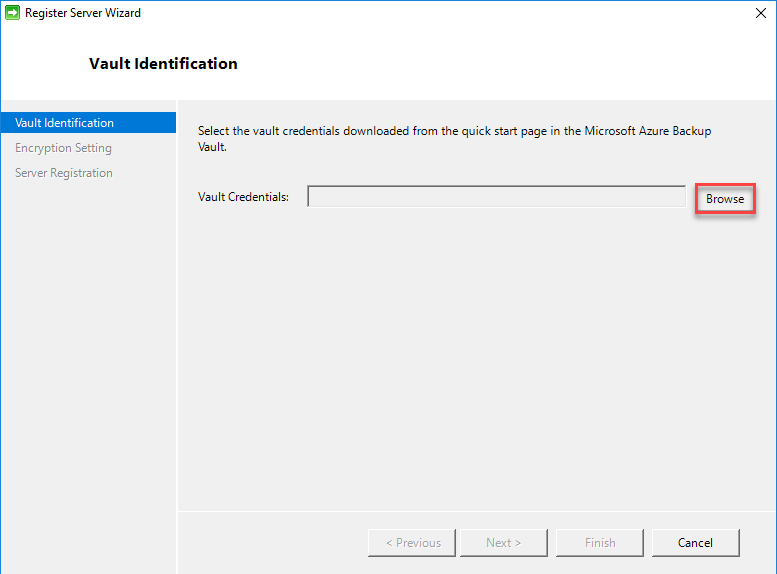Close the Register Server Wizard window
The height and width of the screenshot is (574, 777).
pos(762,13)
